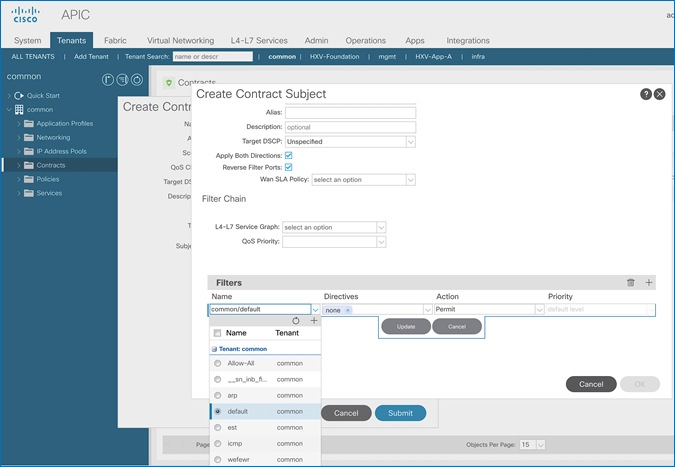Toggle Apply Both Directions checkbox
675x467 pixels.
click(x=289, y=156)
